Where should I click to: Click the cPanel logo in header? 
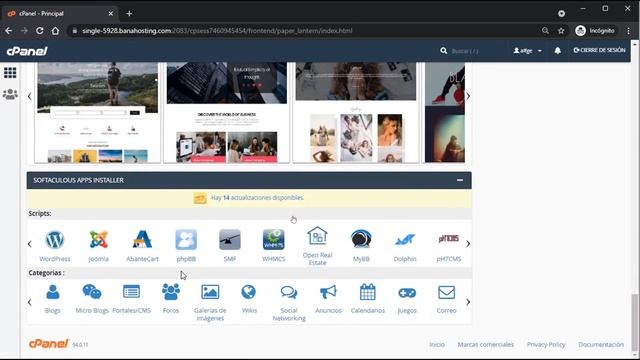coord(27,51)
